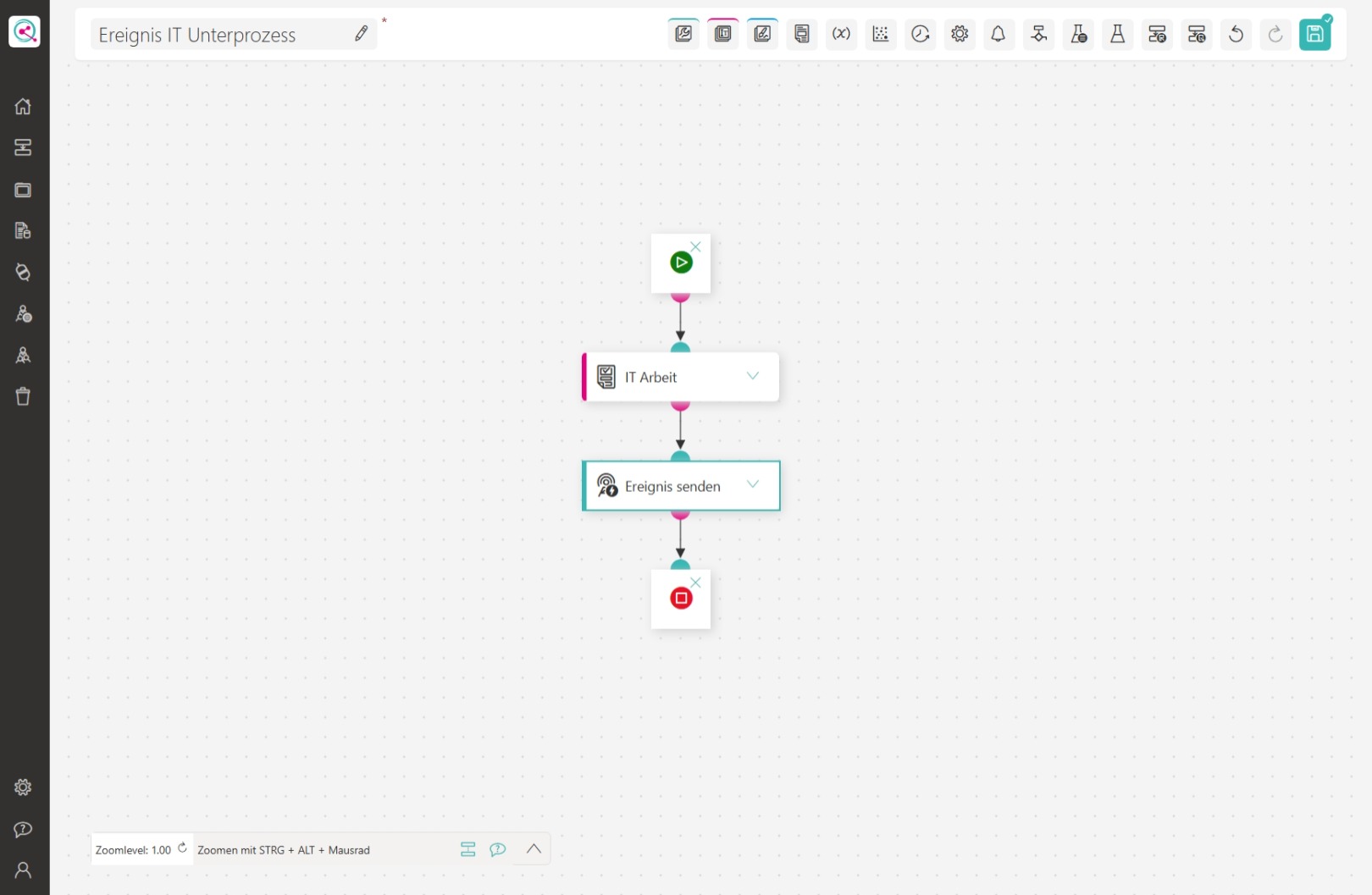Click the first process release icon
Image resolution: width=1372 pixels, height=895 pixels.
pos(1157,34)
